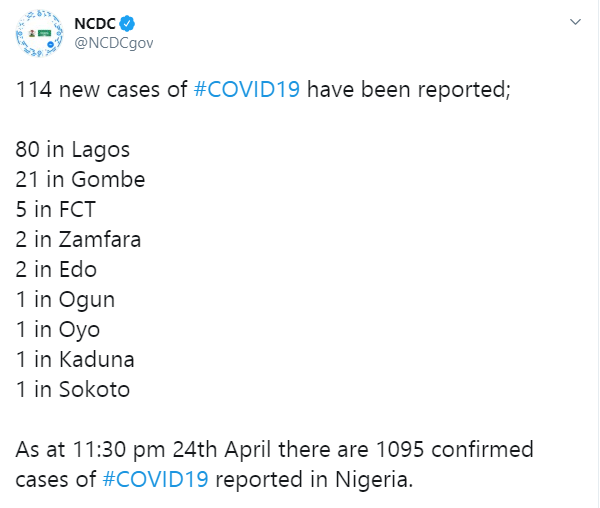This screenshot has width=600, height=508.
Task: Click the 'reported in Nigeria.' text
Action: click(x=314, y=480)
